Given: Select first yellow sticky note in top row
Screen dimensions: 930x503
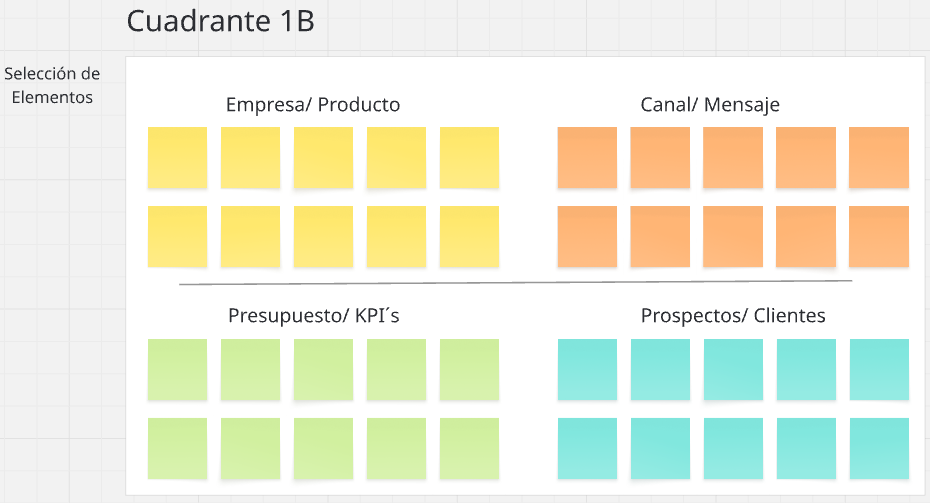Looking at the screenshot, I should click(177, 157).
